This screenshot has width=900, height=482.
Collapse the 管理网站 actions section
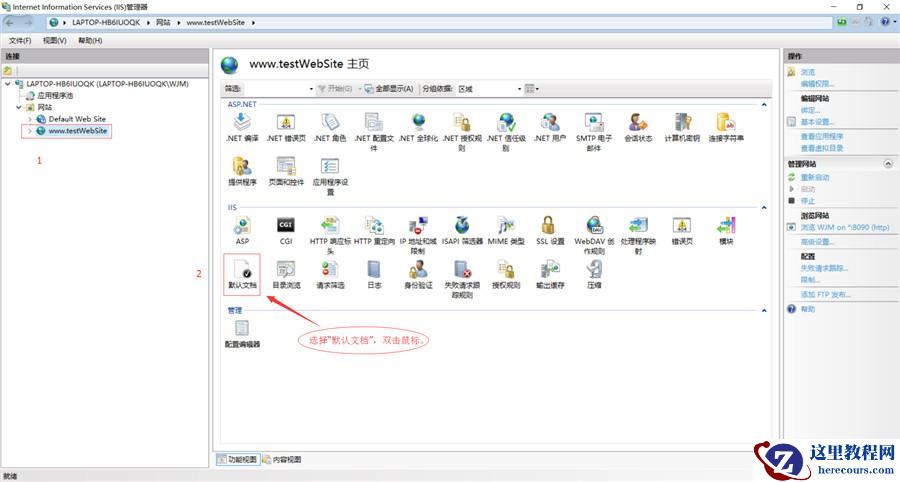click(x=888, y=164)
